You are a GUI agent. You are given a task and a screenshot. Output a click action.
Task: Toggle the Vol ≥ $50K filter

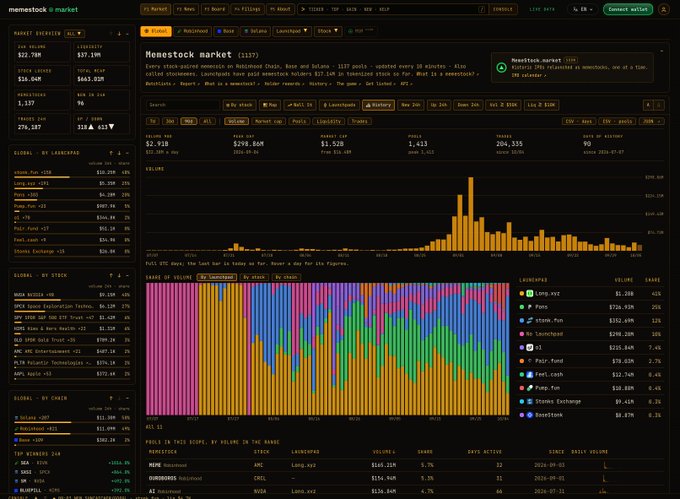503,105
